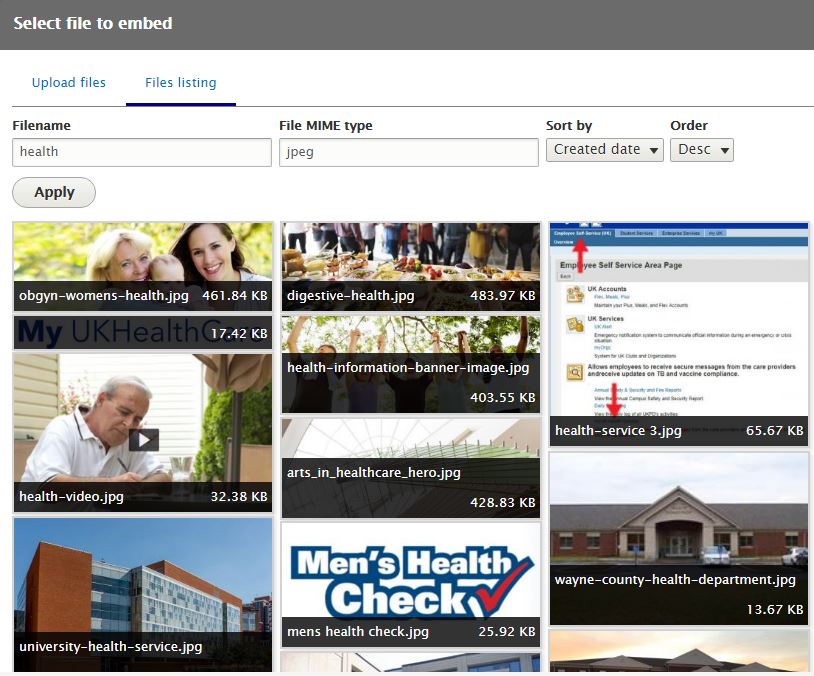
Task: Select health-information-banner-image.jpg file
Action: pos(411,364)
